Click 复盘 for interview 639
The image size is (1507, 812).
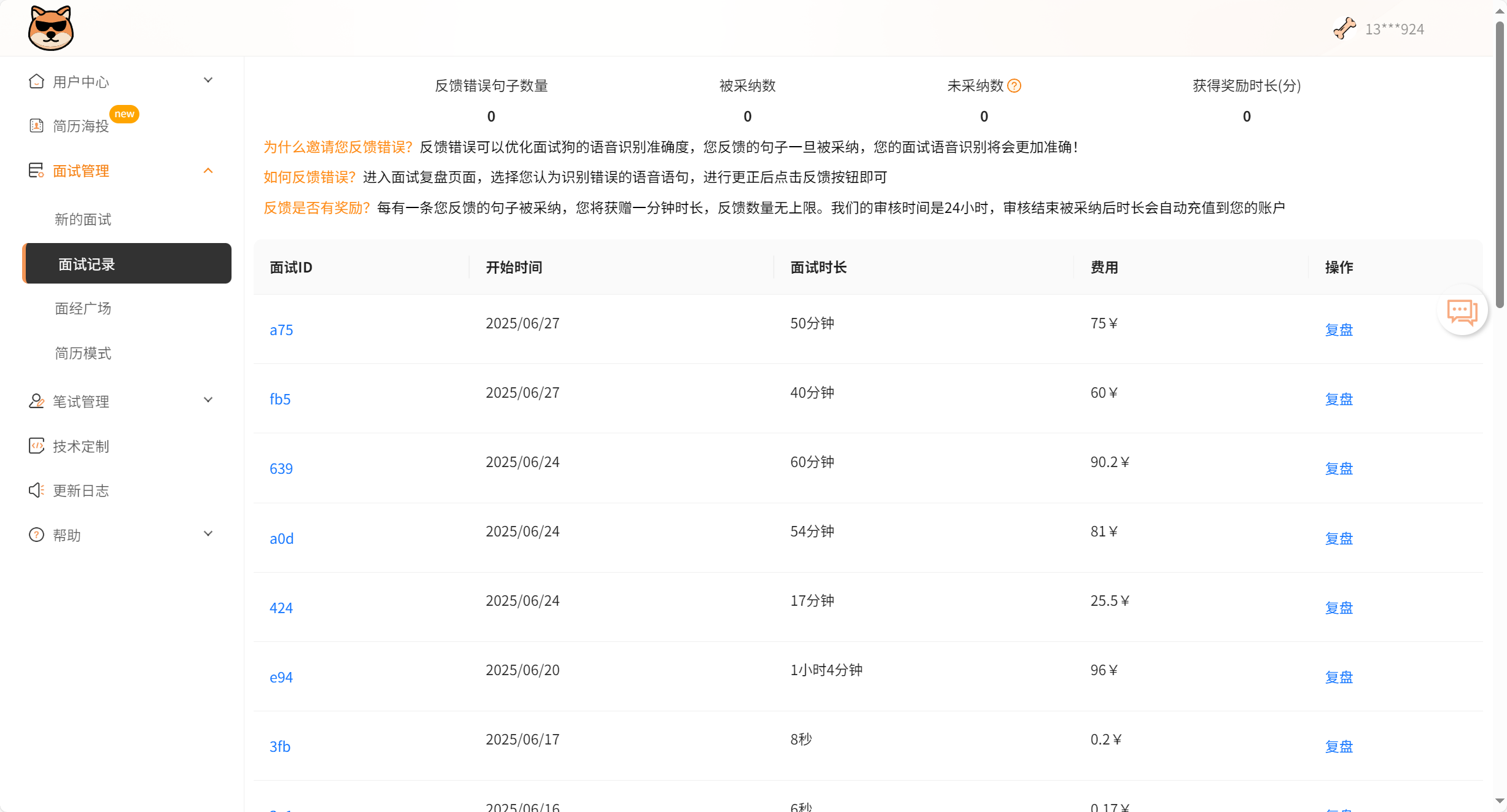tap(1339, 469)
